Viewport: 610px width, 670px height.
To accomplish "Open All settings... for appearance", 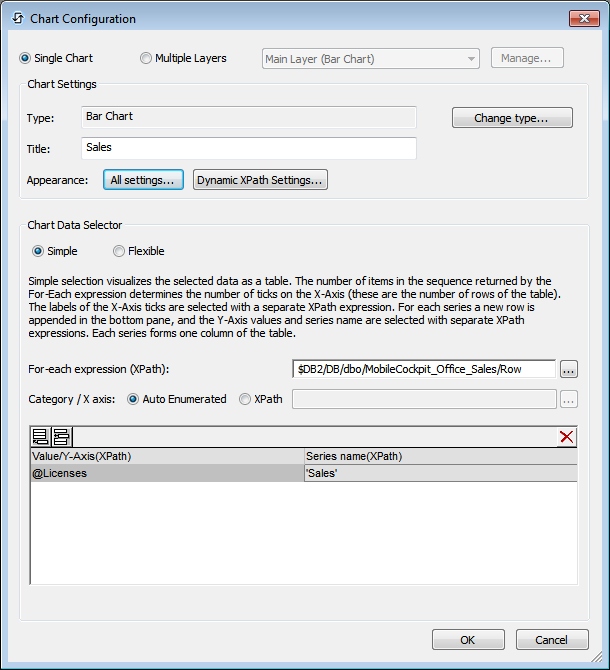I will pos(143,180).
